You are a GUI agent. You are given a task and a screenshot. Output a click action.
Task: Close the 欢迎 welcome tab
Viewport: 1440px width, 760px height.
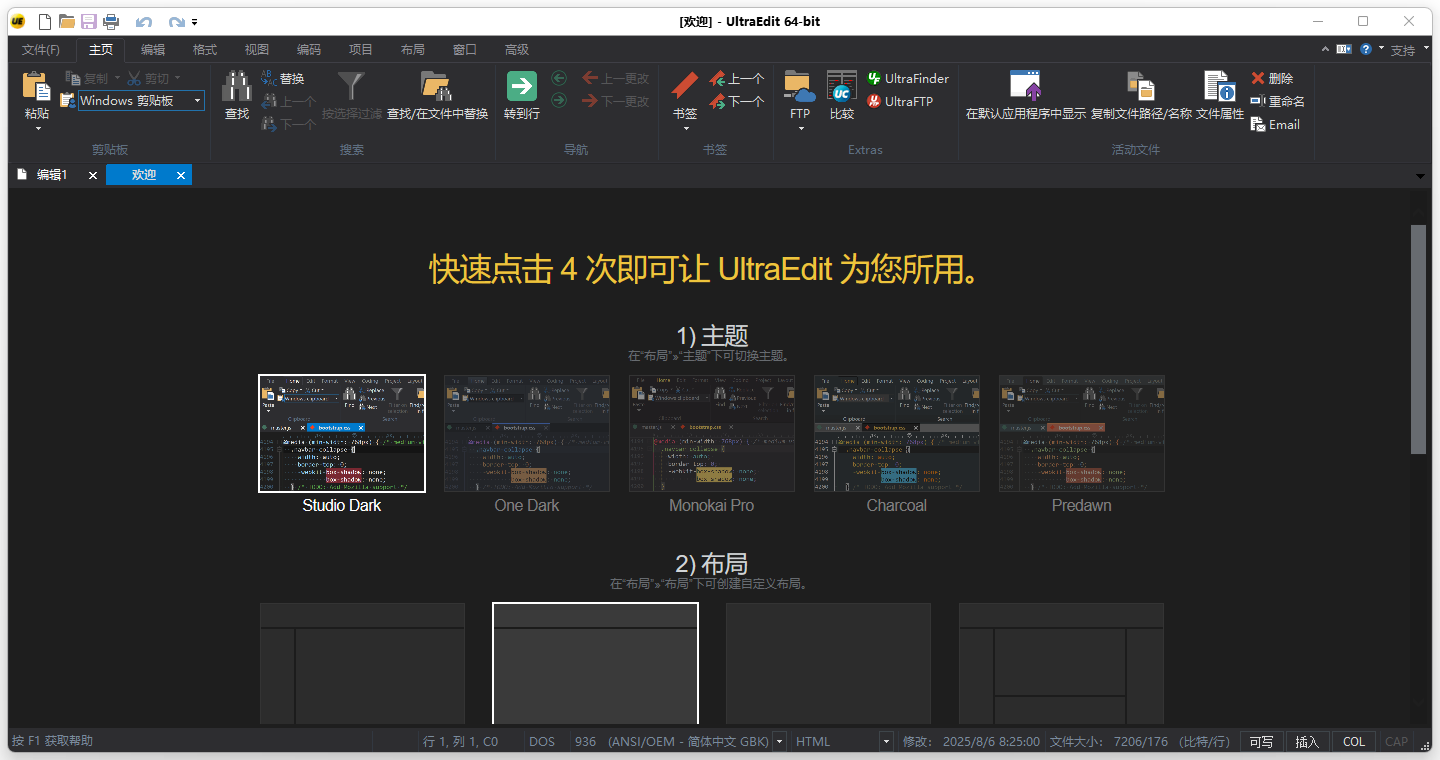coord(181,175)
